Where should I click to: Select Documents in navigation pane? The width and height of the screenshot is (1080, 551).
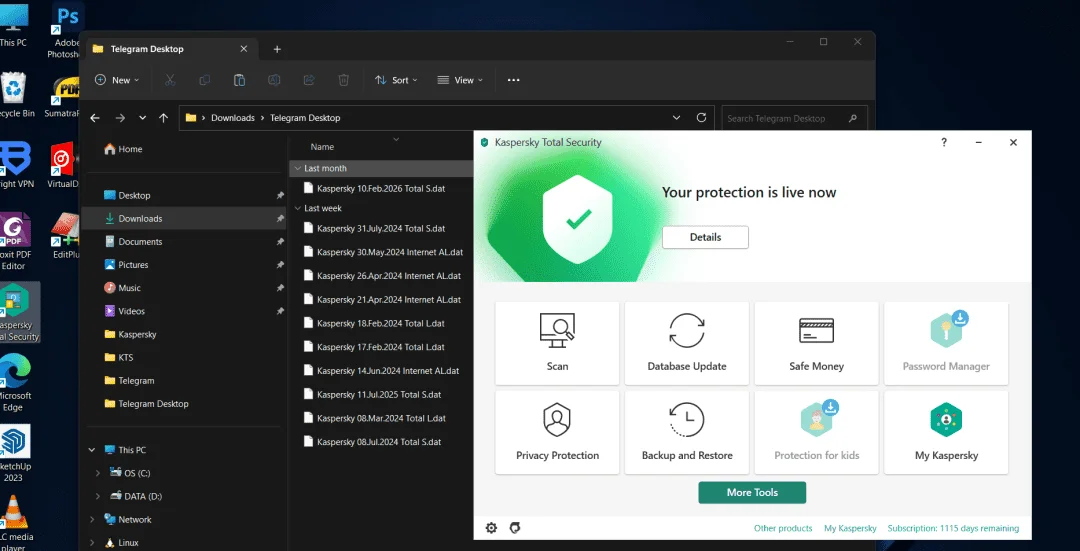coord(184,242)
